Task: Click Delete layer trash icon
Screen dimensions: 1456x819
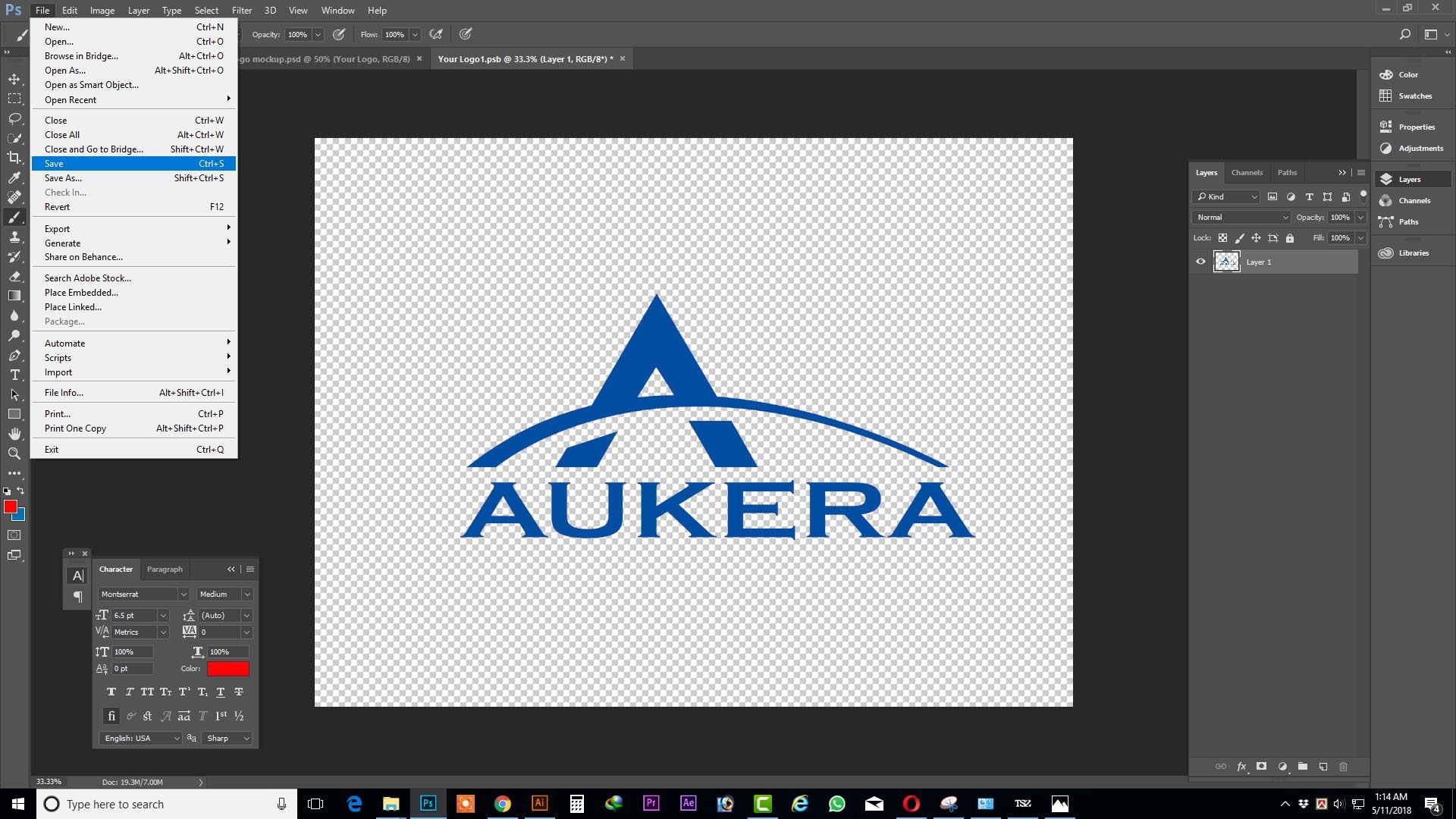Action: tap(1344, 767)
